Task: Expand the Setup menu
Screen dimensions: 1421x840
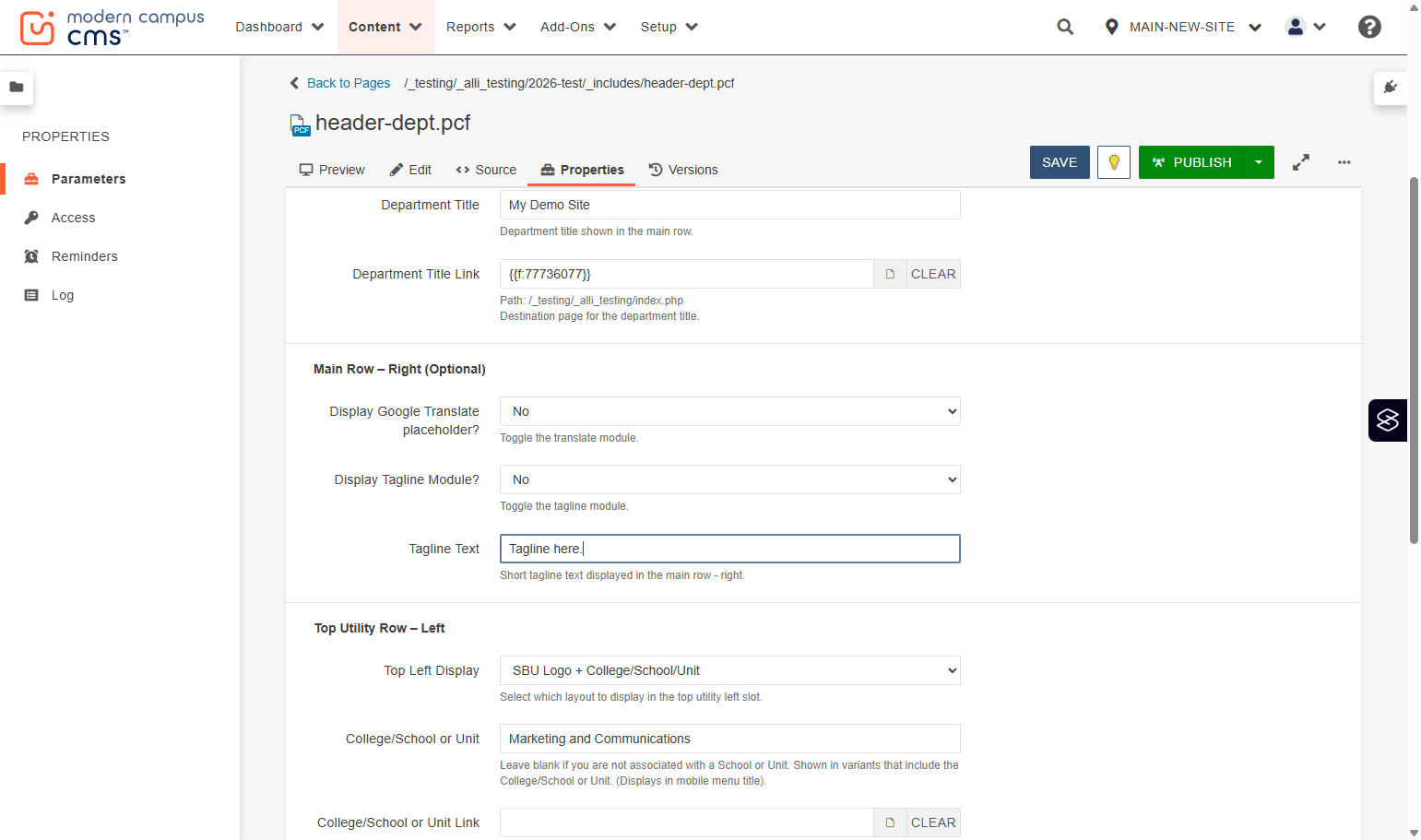Action: point(669,27)
